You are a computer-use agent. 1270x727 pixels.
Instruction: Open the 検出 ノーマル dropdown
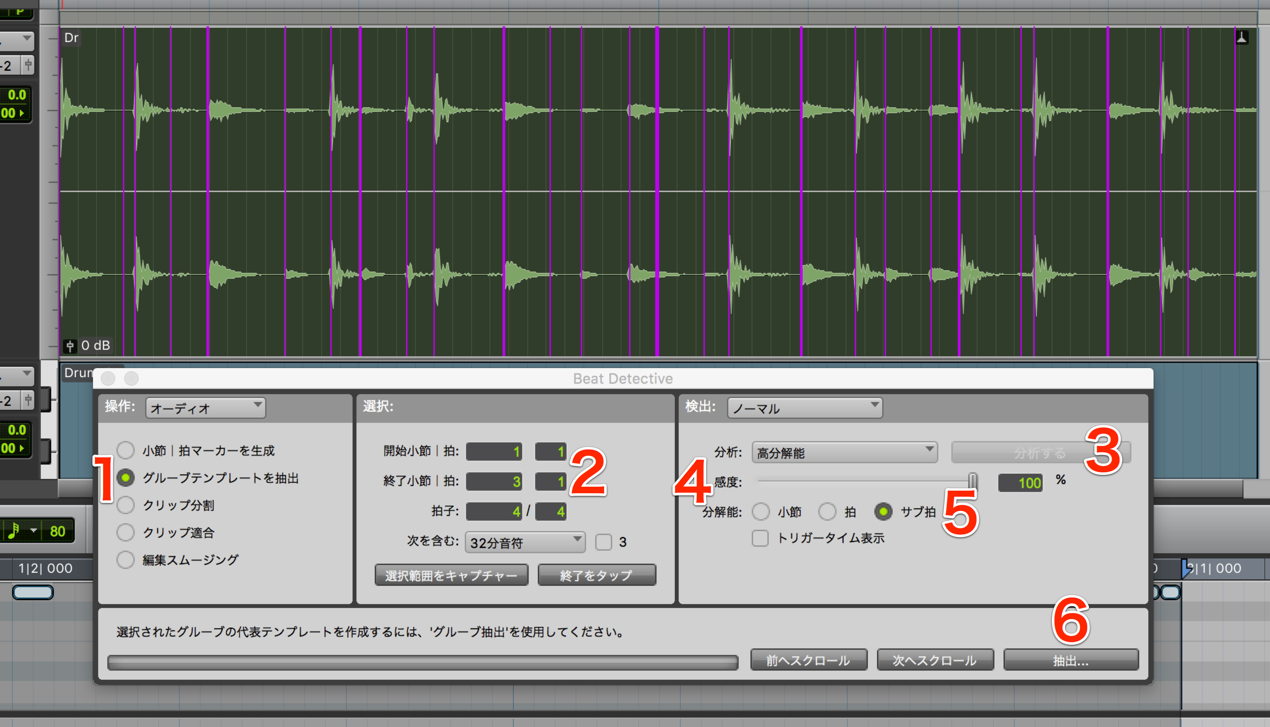tap(805, 408)
